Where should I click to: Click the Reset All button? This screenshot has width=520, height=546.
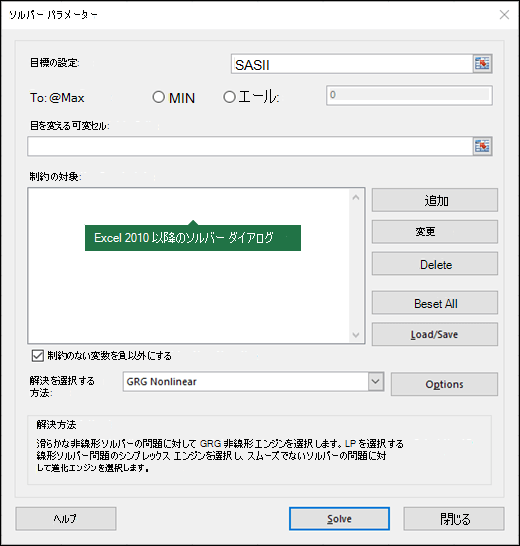coord(435,303)
